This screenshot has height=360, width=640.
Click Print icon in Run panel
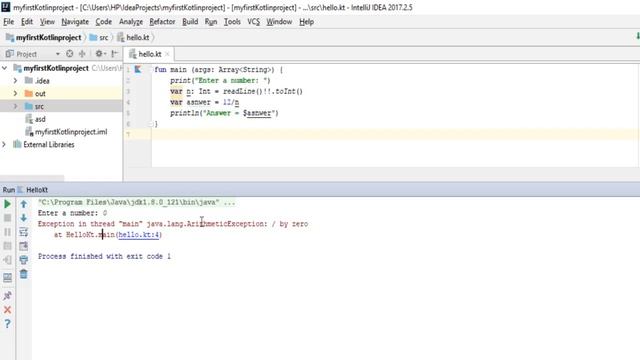tap(24, 260)
